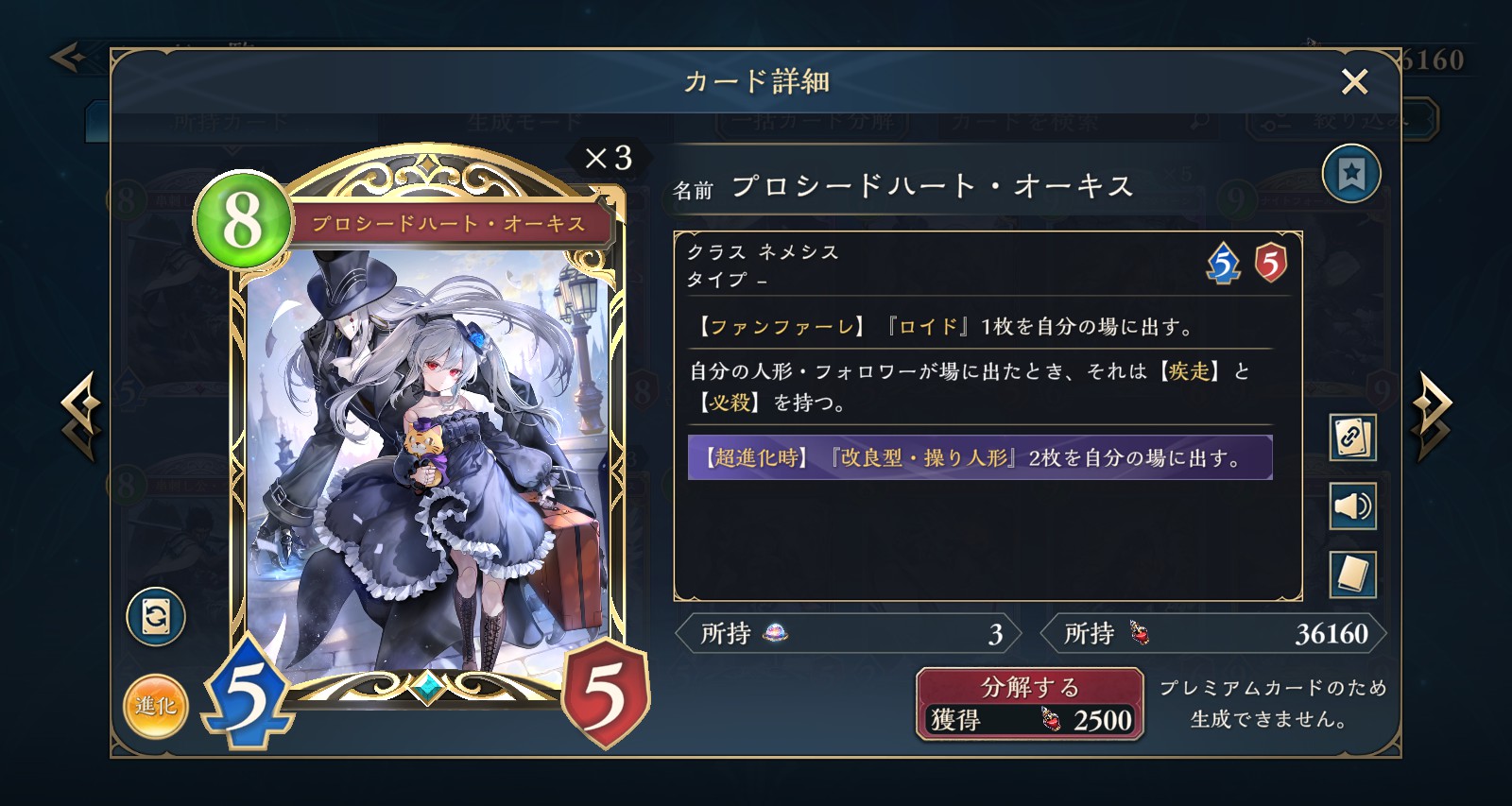This screenshot has width=1512, height=806.
Task: Open the flavor text page icon
Action: (1352, 574)
